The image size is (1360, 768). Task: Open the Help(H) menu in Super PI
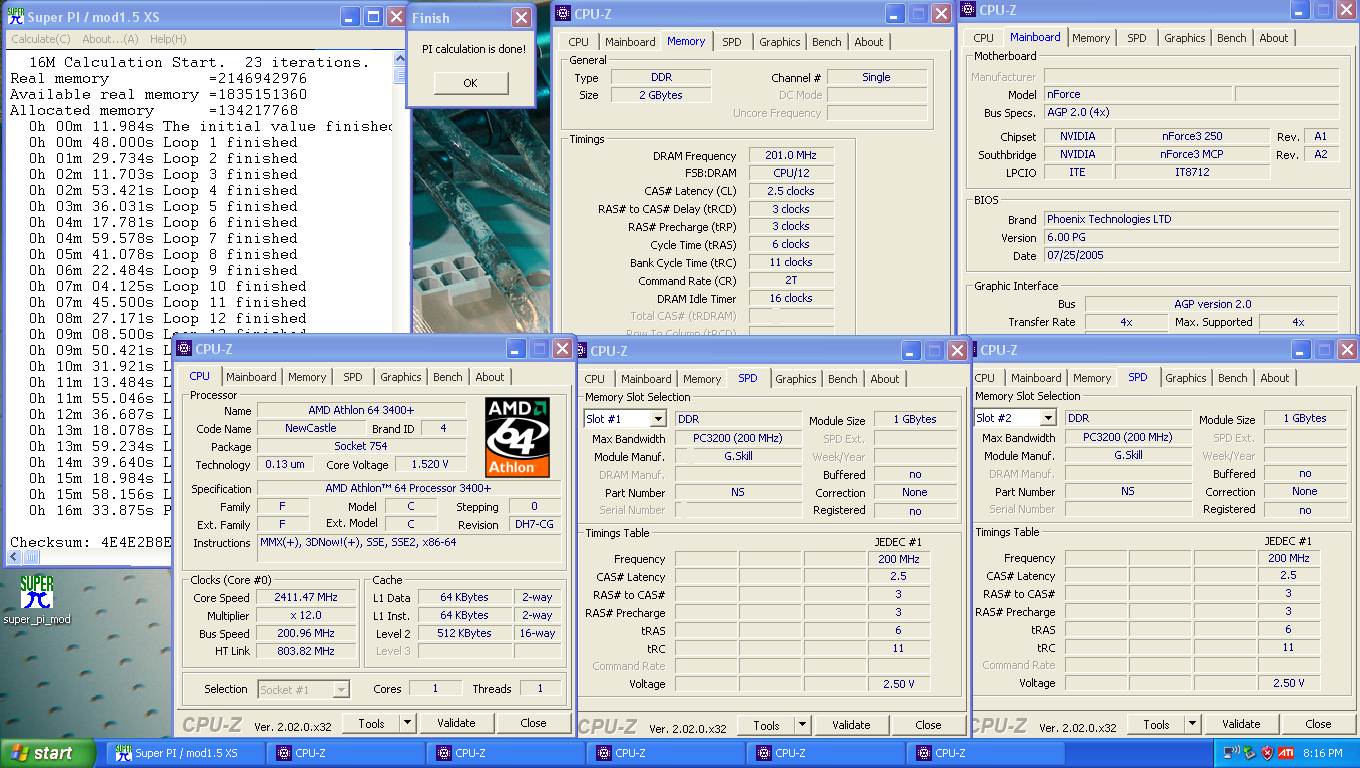(x=168, y=39)
